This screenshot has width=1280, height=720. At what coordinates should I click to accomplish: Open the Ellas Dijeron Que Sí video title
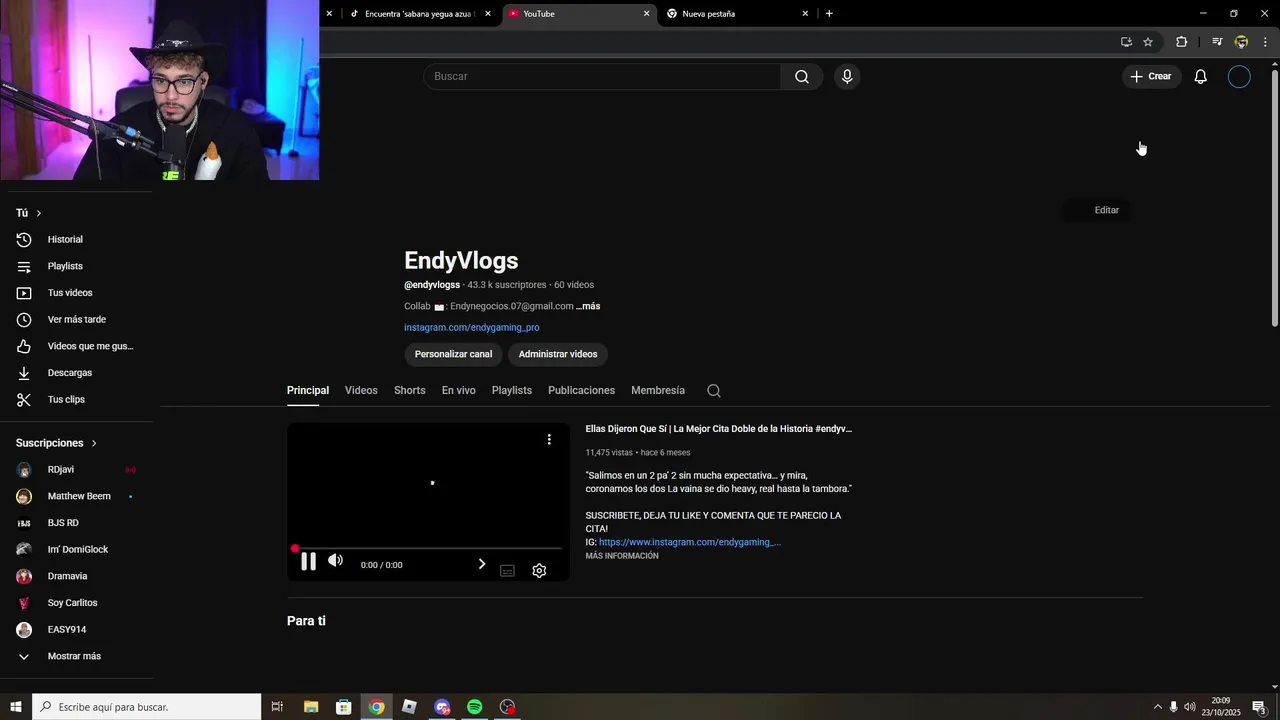[x=719, y=429]
